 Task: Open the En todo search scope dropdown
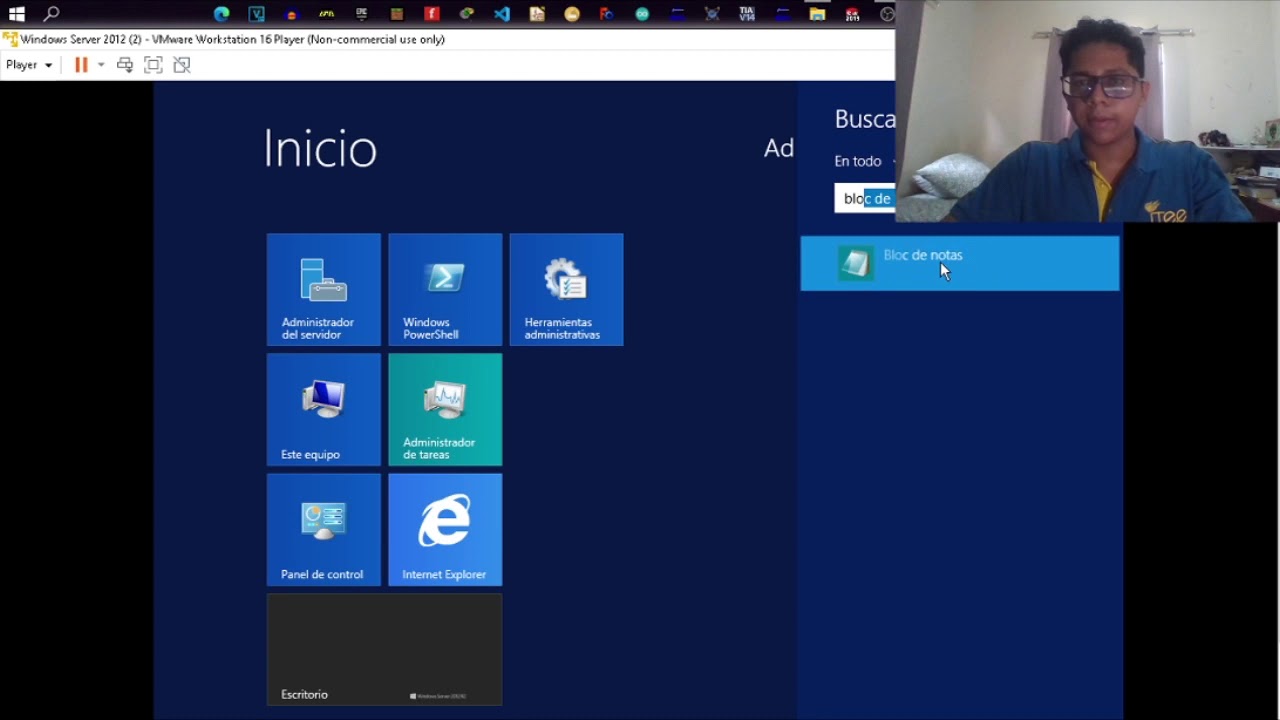(x=864, y=161)
